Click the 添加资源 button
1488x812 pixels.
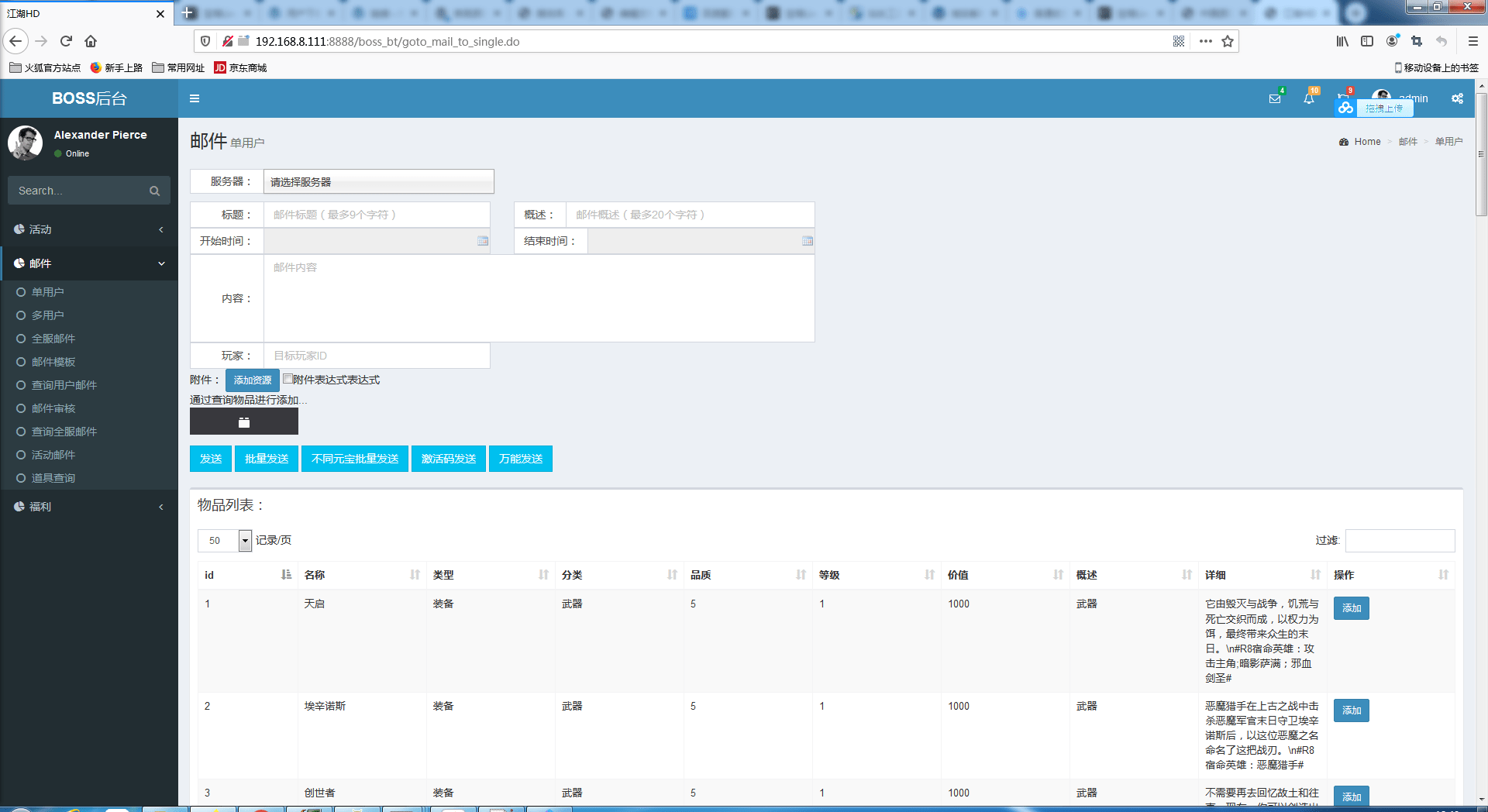253,380
